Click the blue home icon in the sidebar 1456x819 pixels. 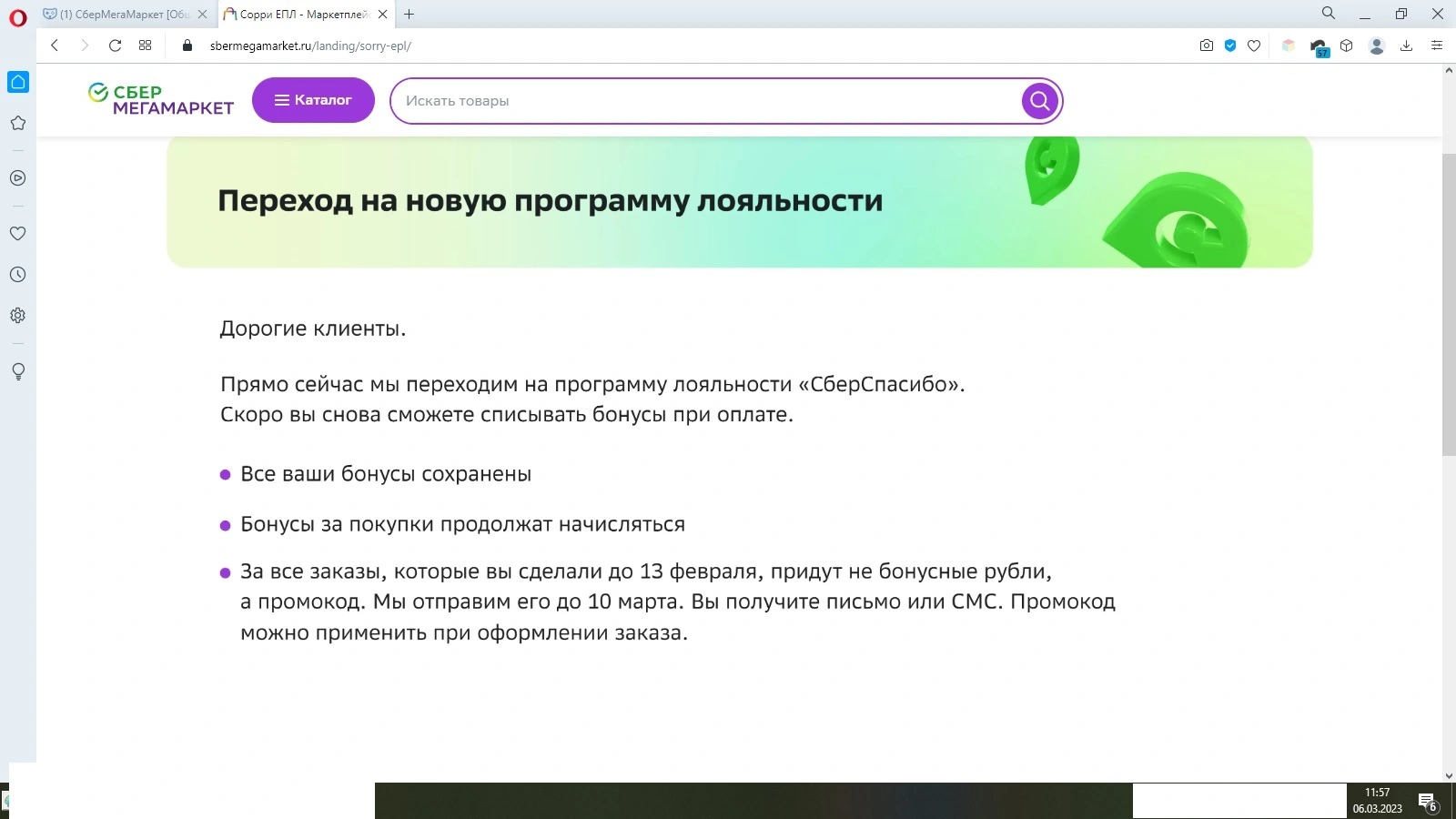[18, 82]
